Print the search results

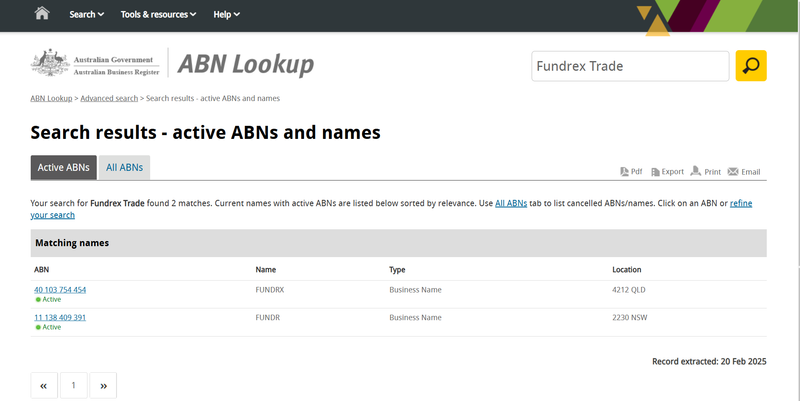[706, 172]
